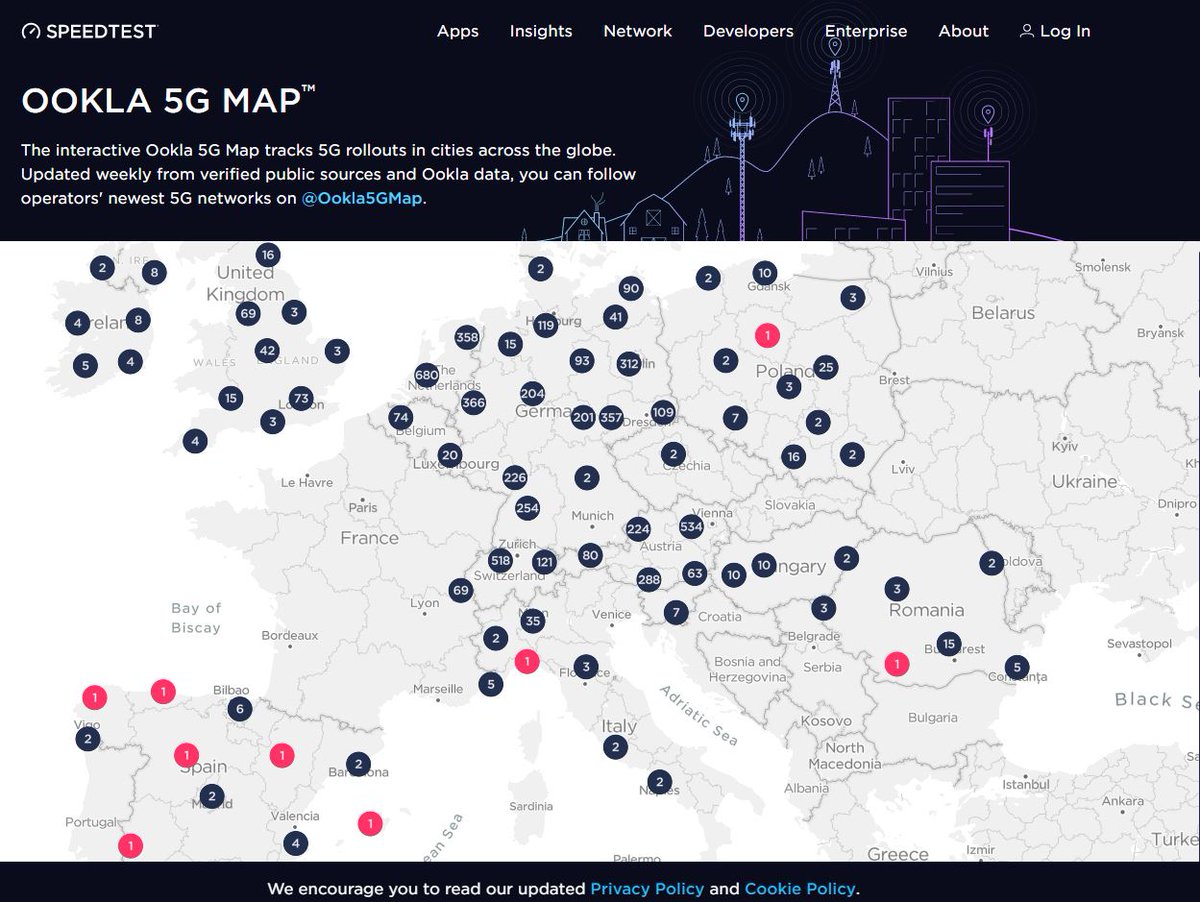
Task: Open the Developers menu
Action: (748, 31)
